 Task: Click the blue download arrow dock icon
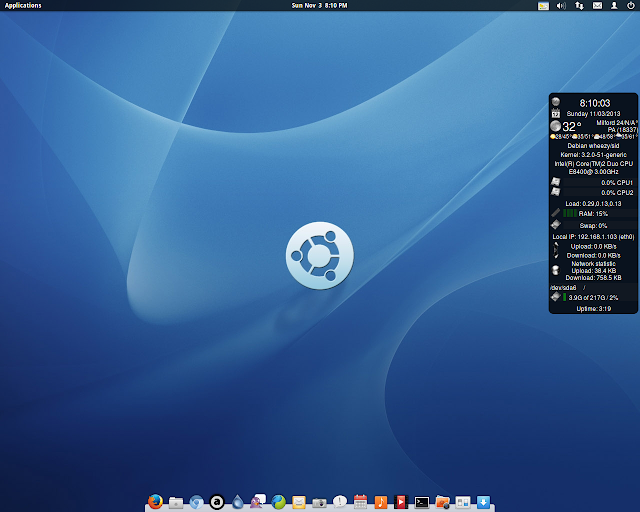click(484, 501)
